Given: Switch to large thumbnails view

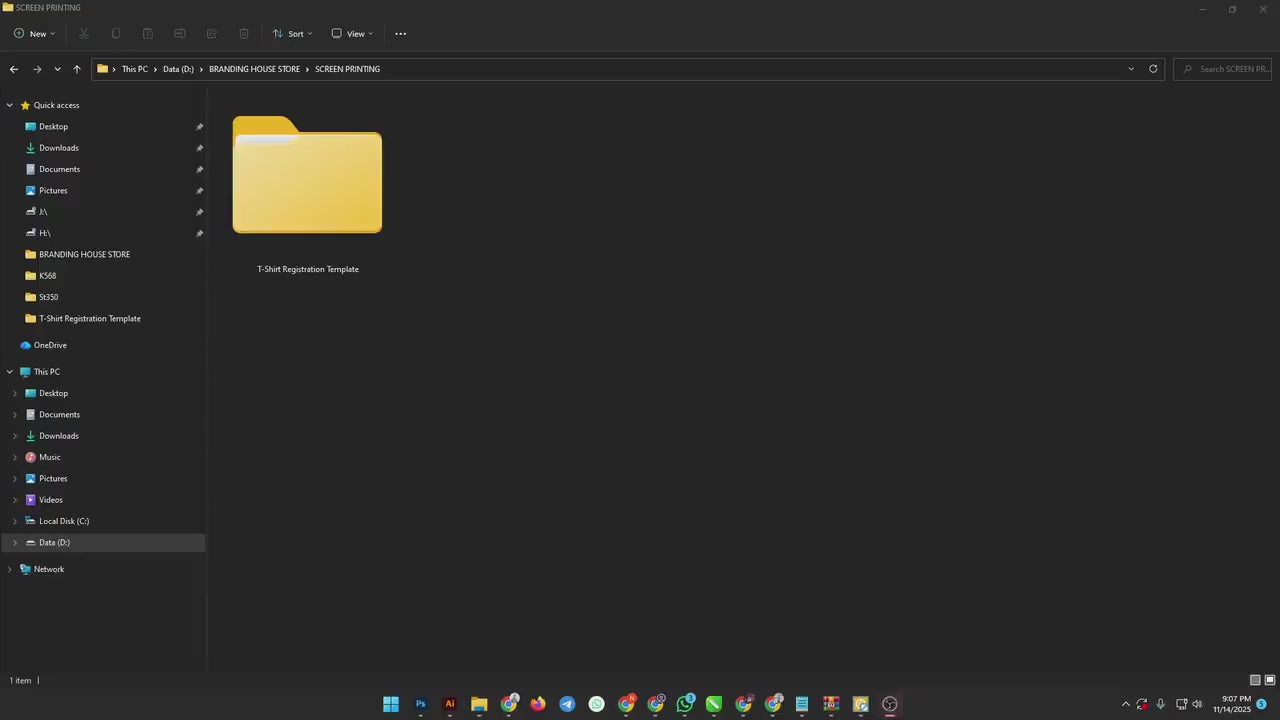Looking at the screenshot, I should click(1270, 680).
